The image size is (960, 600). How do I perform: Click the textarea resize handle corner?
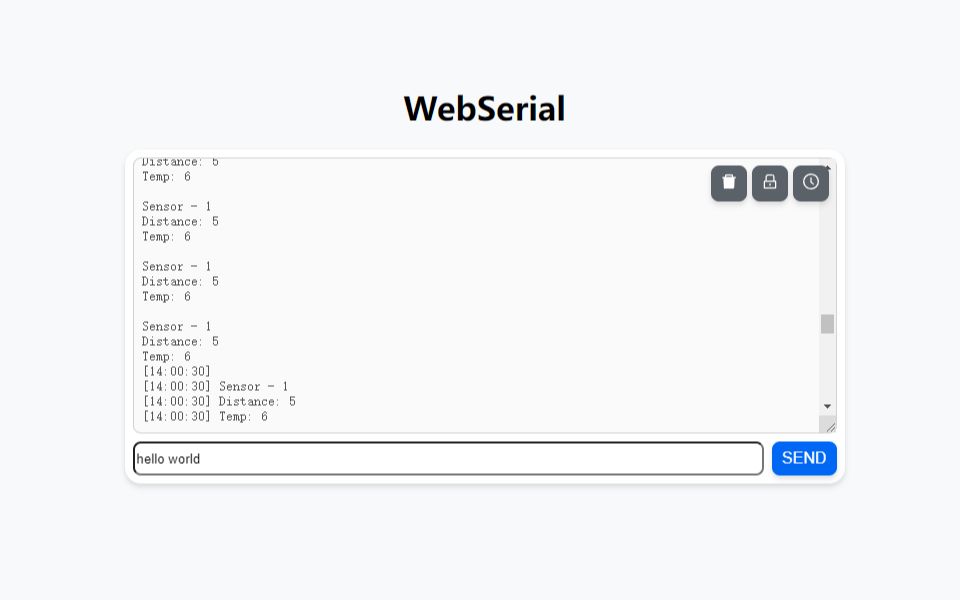click(x=829, y=426)
